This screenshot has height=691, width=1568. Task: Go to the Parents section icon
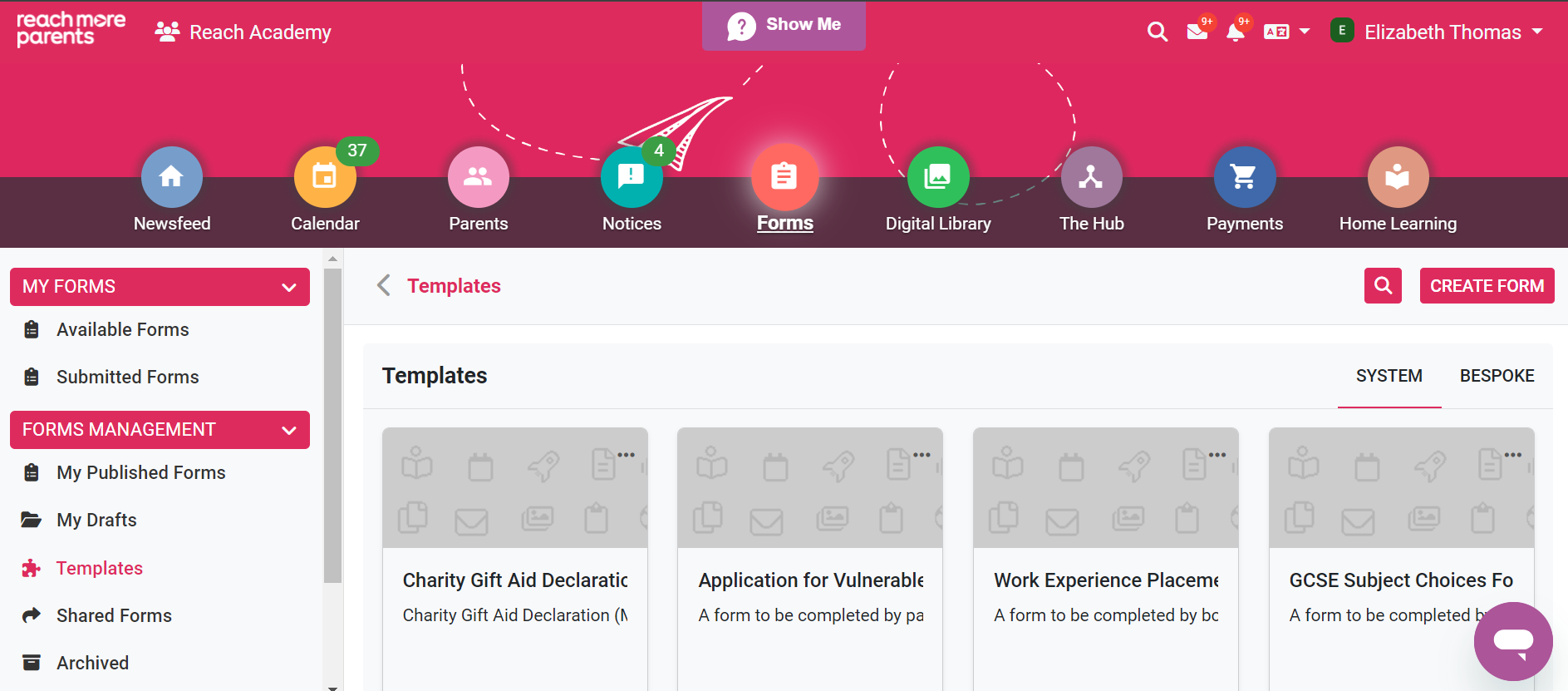tap(478, 177)
